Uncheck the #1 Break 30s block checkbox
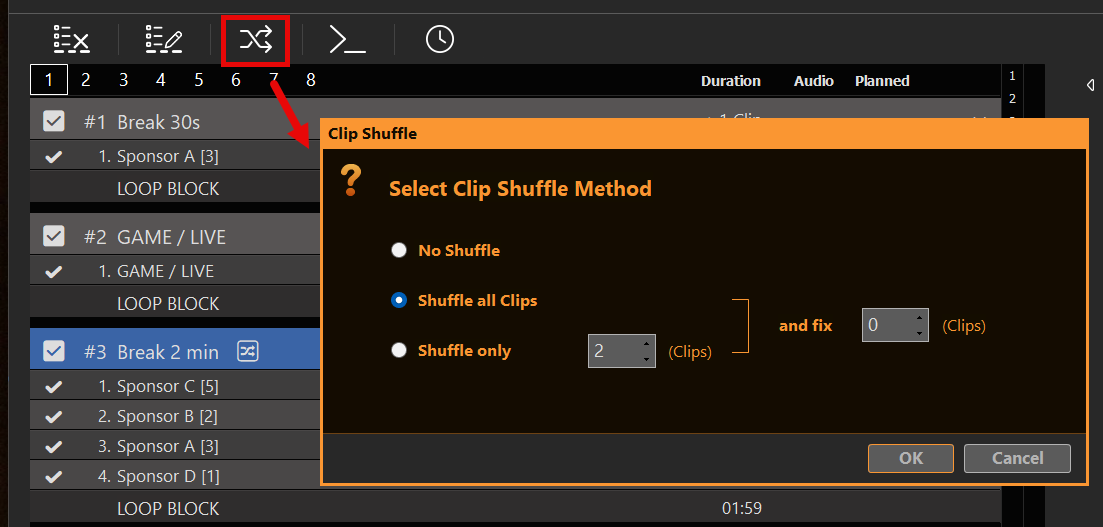This screenshot has width=1103, height=527. click(53, 122)
